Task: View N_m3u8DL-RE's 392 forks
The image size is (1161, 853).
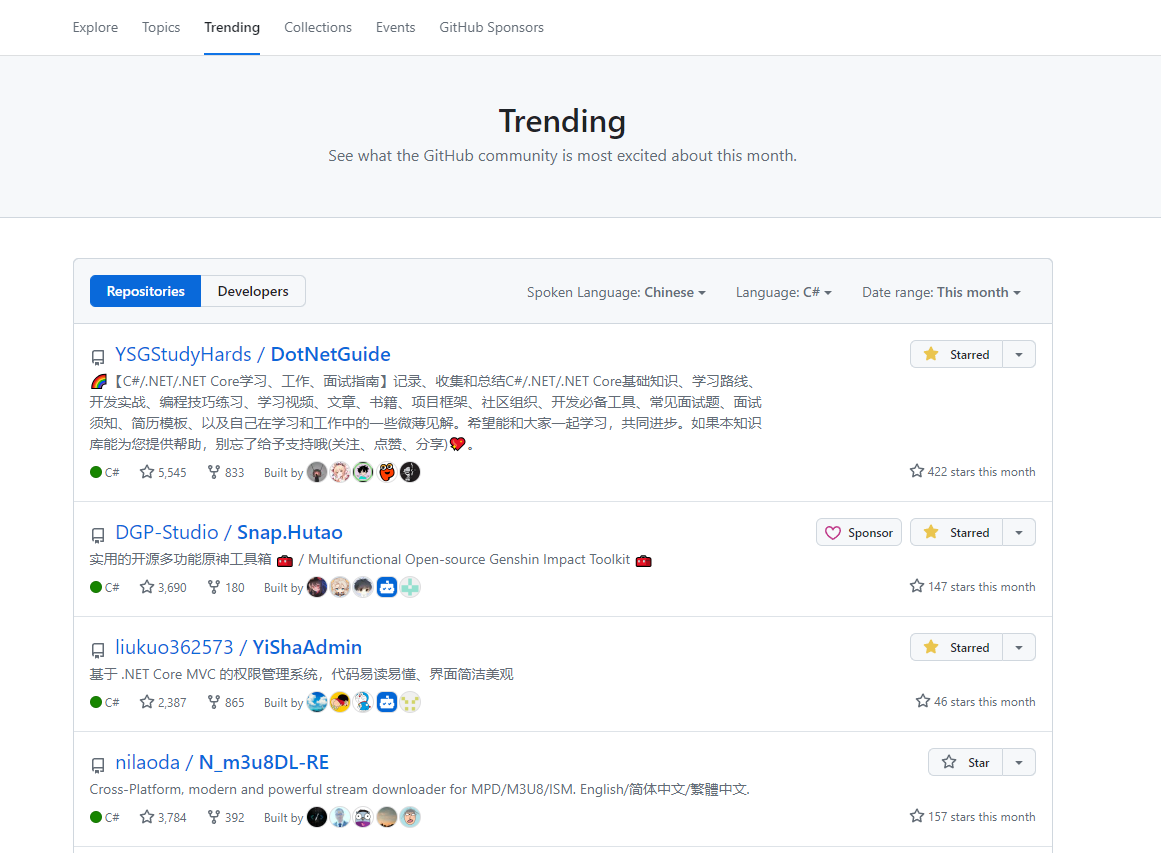Action: 226,817
